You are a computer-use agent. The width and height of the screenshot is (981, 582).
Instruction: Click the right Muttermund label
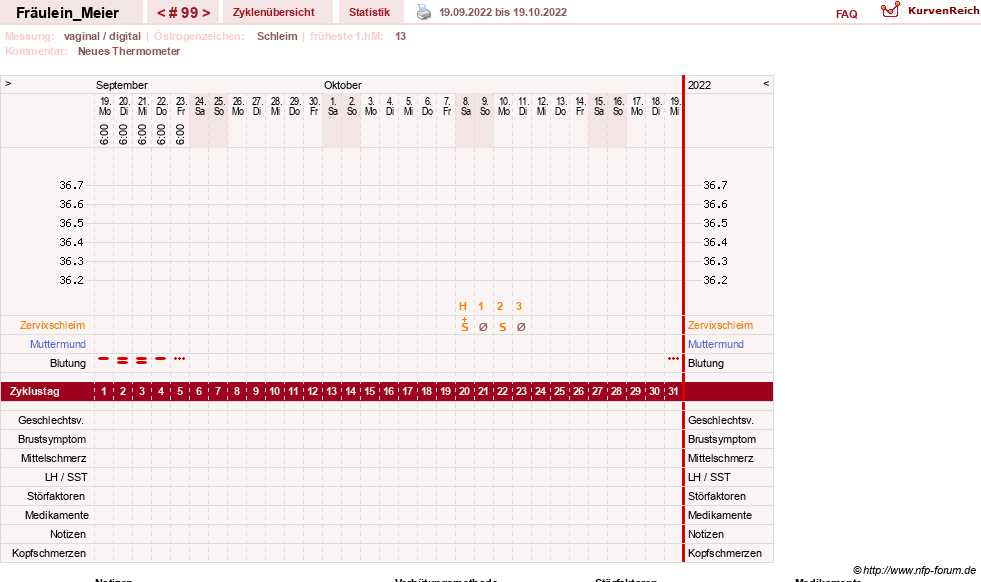click(x=716, y=344)
